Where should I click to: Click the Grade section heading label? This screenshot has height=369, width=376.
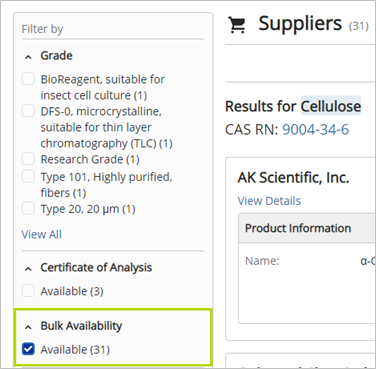[56, 55]
